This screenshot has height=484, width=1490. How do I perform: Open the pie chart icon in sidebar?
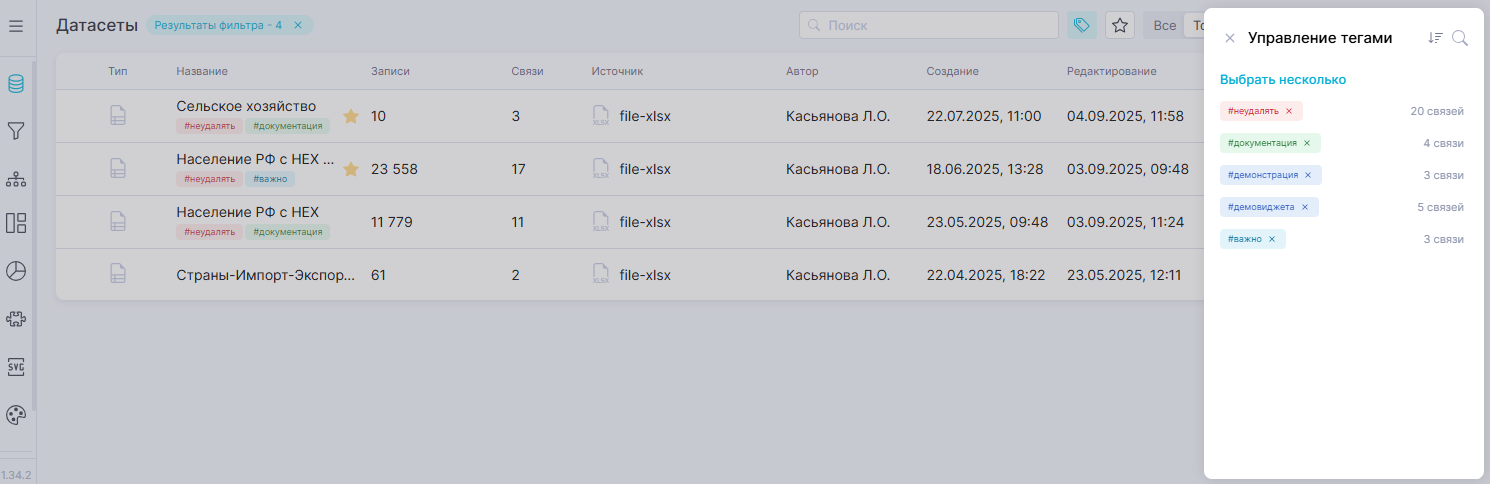[16, 271]
